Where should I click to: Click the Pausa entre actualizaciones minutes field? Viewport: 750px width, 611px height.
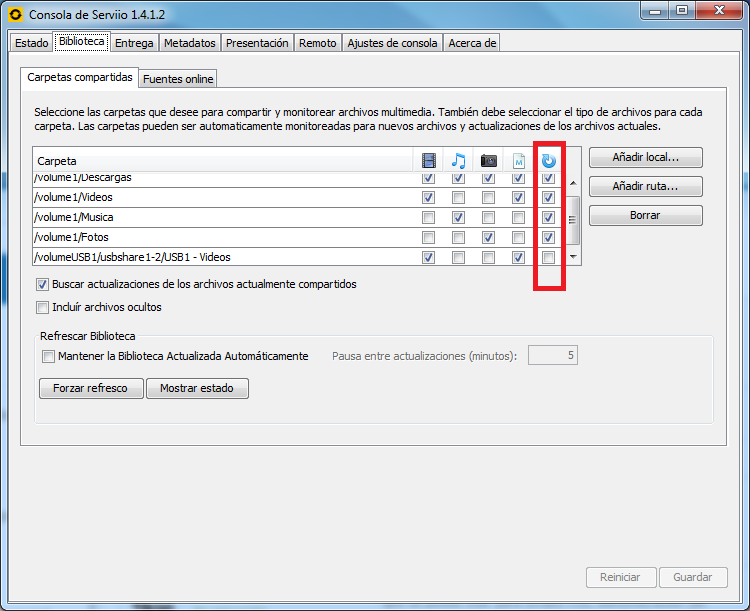click(552, 356)
